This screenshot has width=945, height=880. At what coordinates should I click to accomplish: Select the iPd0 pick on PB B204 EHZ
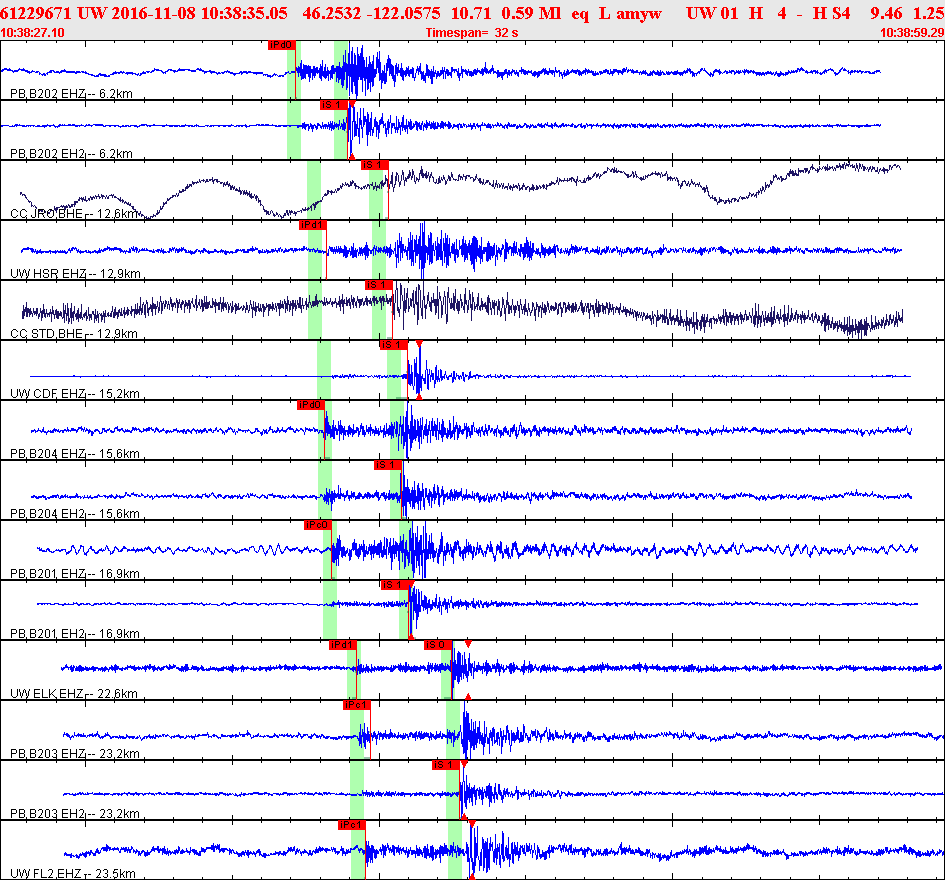(x=311, y=405)
